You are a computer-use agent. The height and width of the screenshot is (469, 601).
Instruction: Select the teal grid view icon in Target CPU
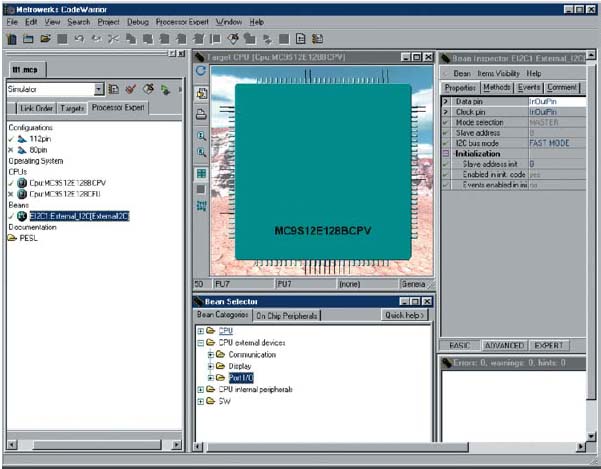tap(201, 174)
